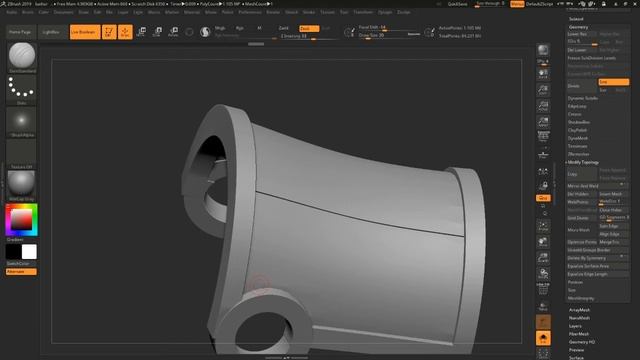Open LightBox
The image size is (640, 360).
[x=51, y=32]
